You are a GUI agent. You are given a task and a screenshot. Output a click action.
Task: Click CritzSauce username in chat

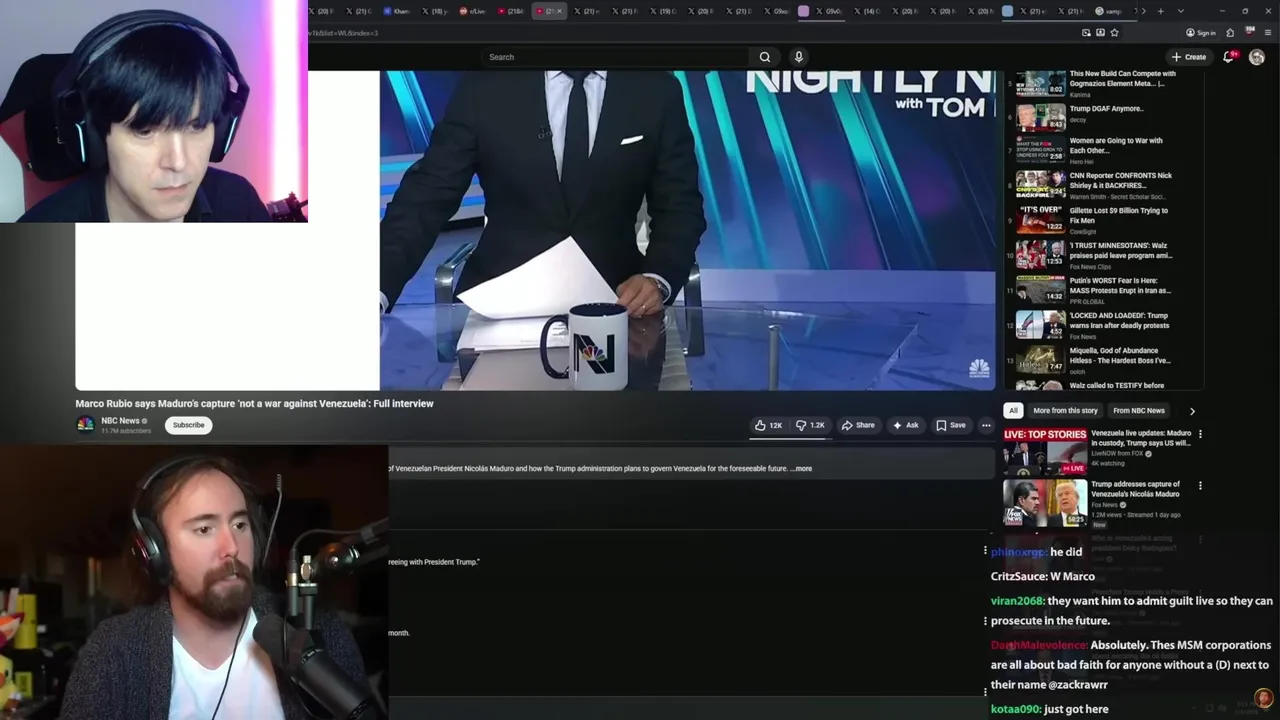coord(1017,576)
